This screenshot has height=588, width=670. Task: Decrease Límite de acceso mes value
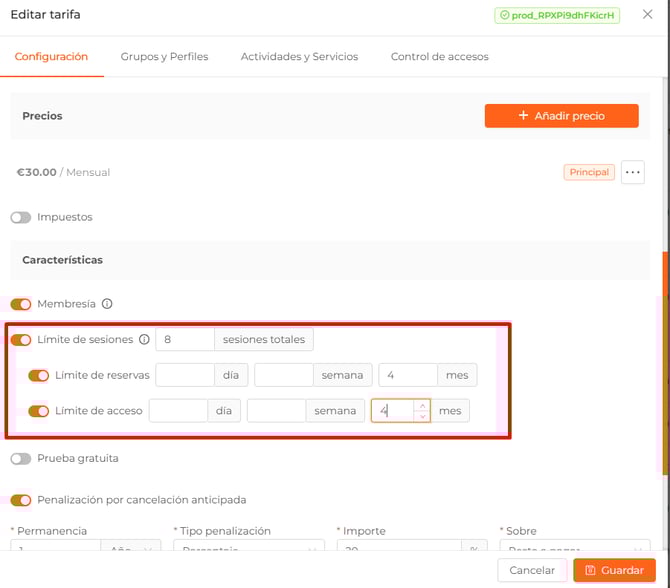click(x=423, y=416)
